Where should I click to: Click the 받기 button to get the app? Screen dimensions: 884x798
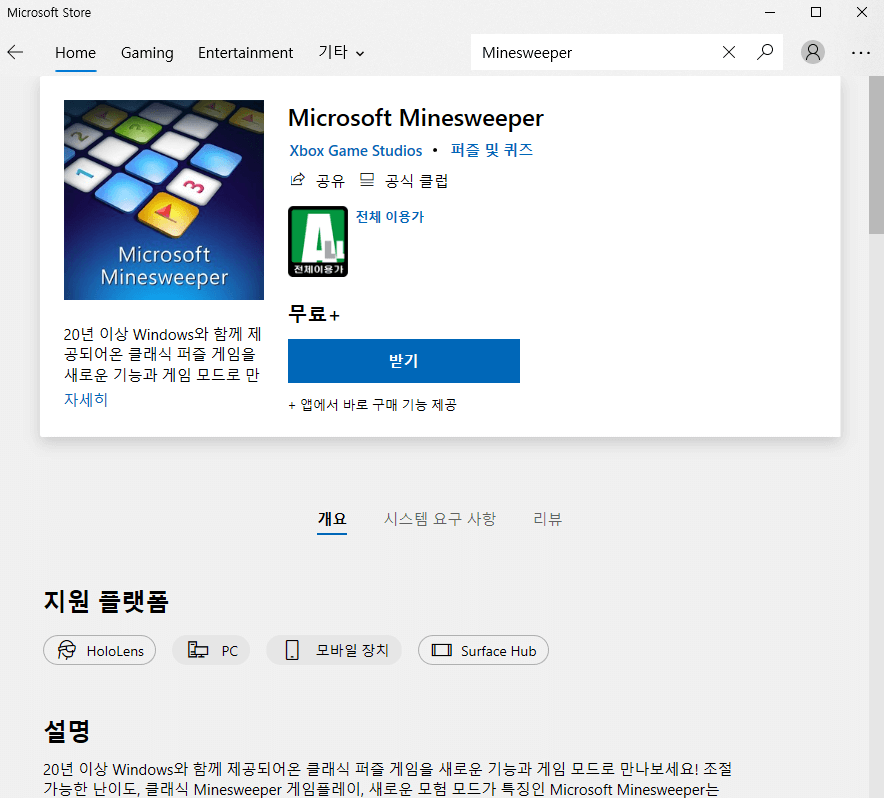(x=403, y=361)
